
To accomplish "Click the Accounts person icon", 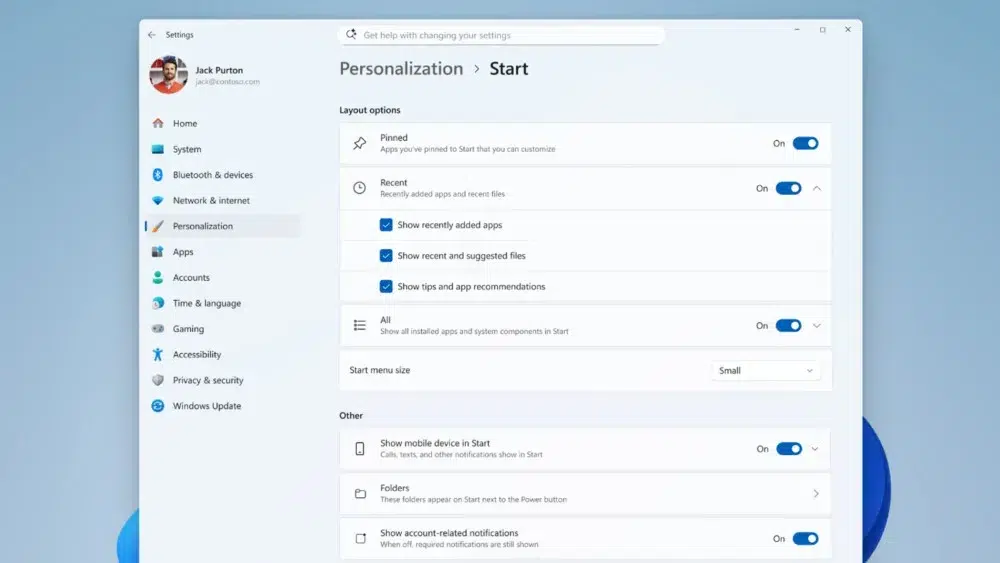I will [x=158, y=277].
